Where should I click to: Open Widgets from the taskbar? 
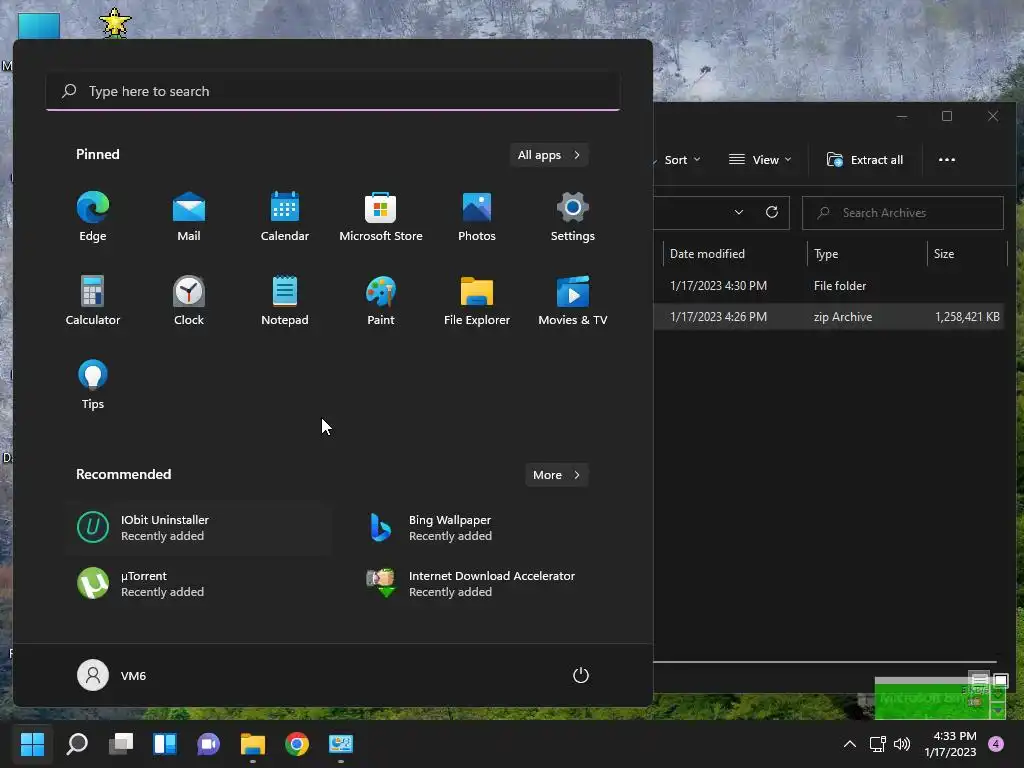(x=165, y=744)
